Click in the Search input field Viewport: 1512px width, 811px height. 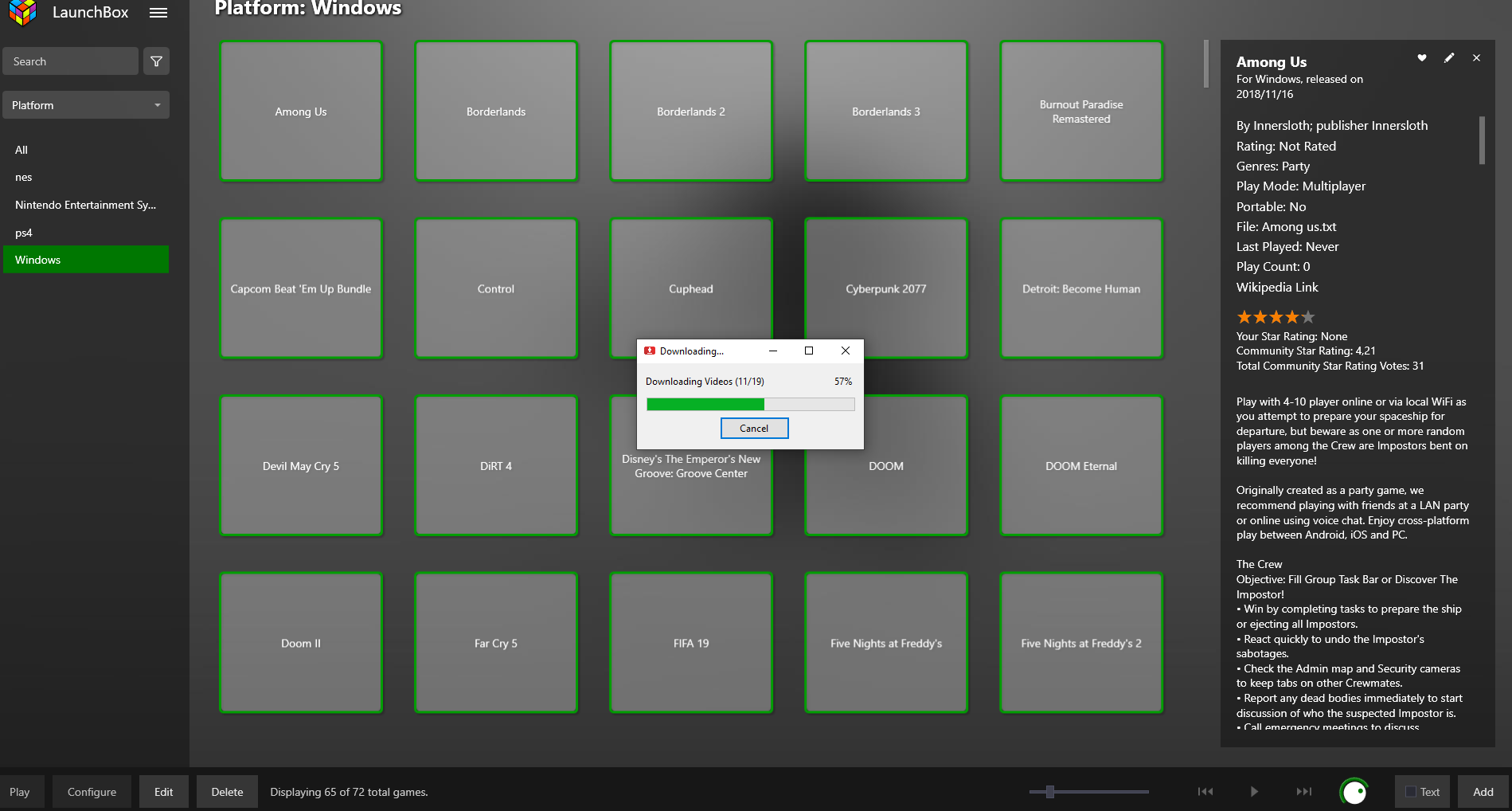coord(71,61)
